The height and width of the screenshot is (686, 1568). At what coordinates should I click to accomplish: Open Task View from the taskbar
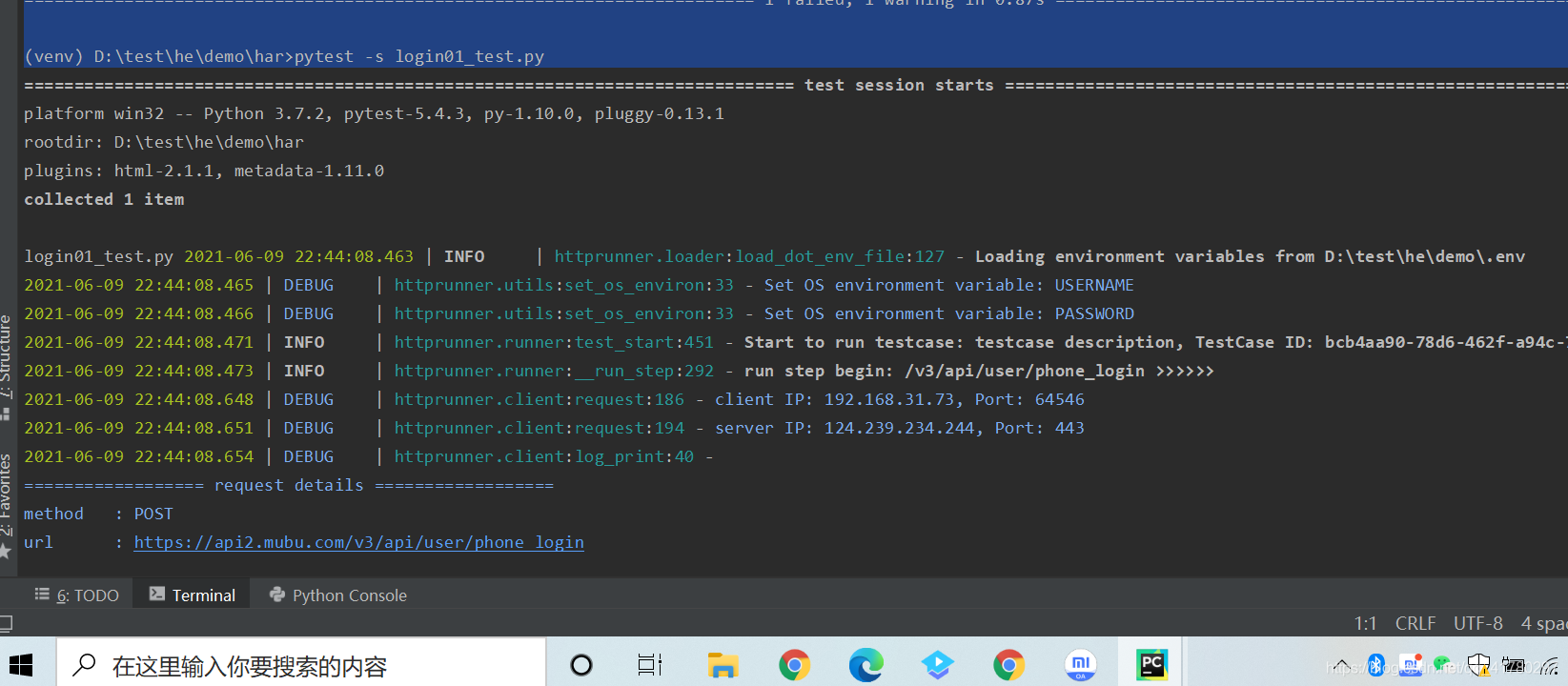point(650,664)
